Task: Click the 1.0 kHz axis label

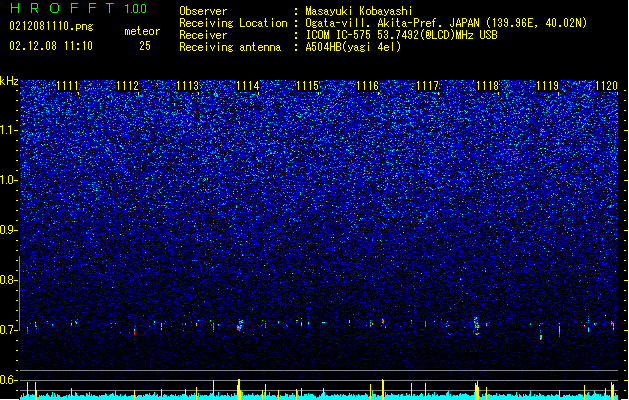Action: 9,180
